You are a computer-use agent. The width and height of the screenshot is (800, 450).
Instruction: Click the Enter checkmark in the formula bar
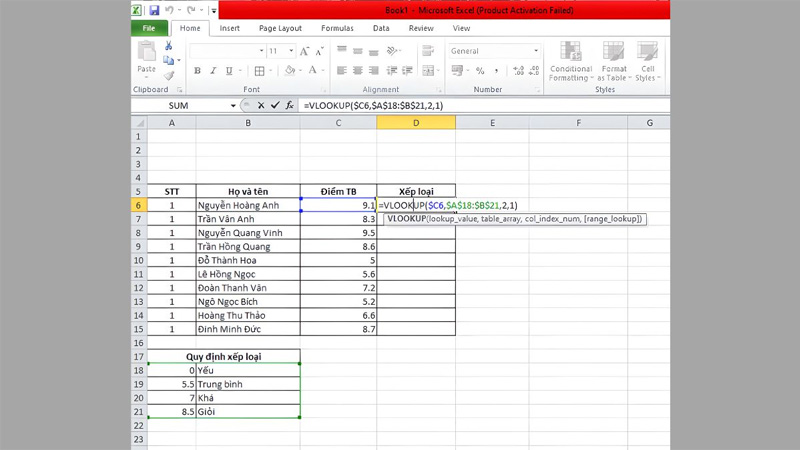(x=275, y=106)
